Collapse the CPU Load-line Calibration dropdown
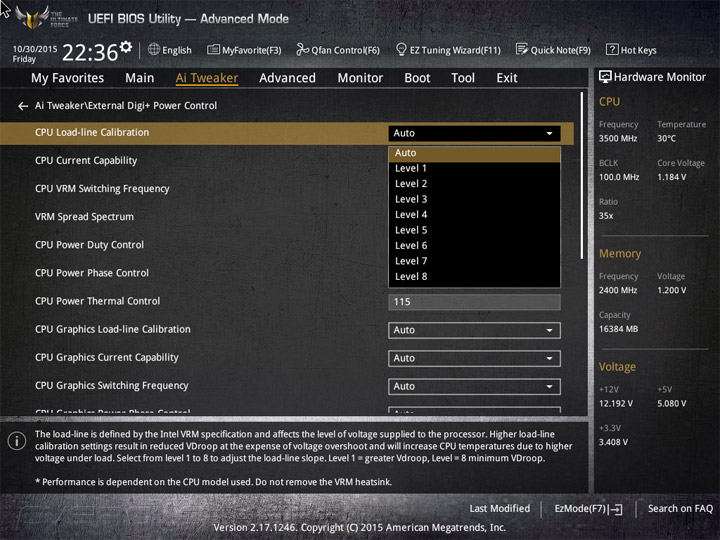This screenshot has height=540, width=720. point(474,133)
